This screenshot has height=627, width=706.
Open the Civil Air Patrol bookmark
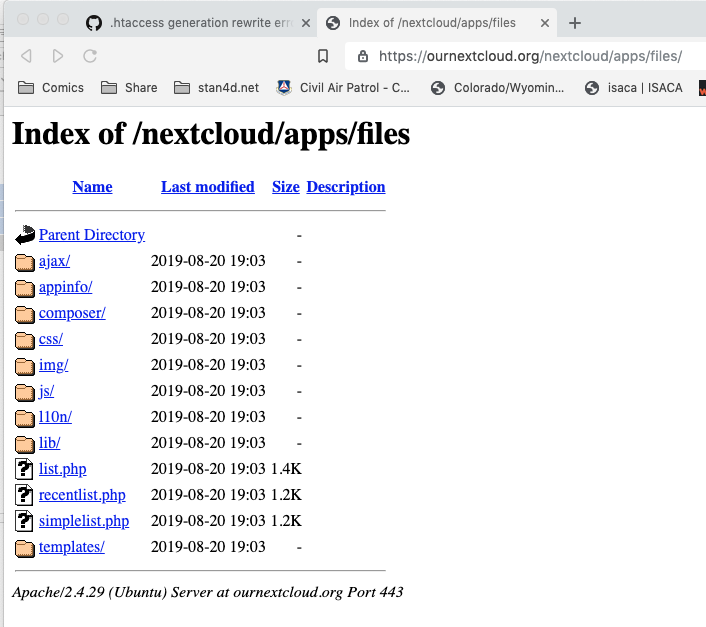[x=343, y=88]
